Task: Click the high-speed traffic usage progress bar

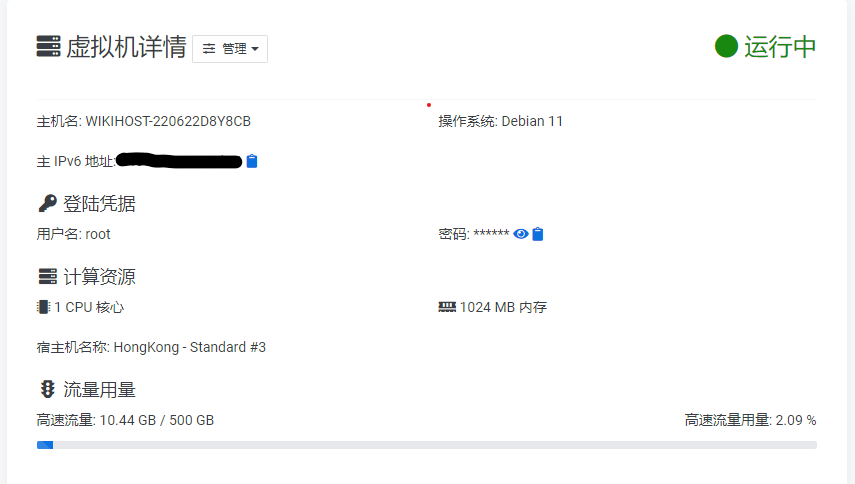Action: coord(426,445)
